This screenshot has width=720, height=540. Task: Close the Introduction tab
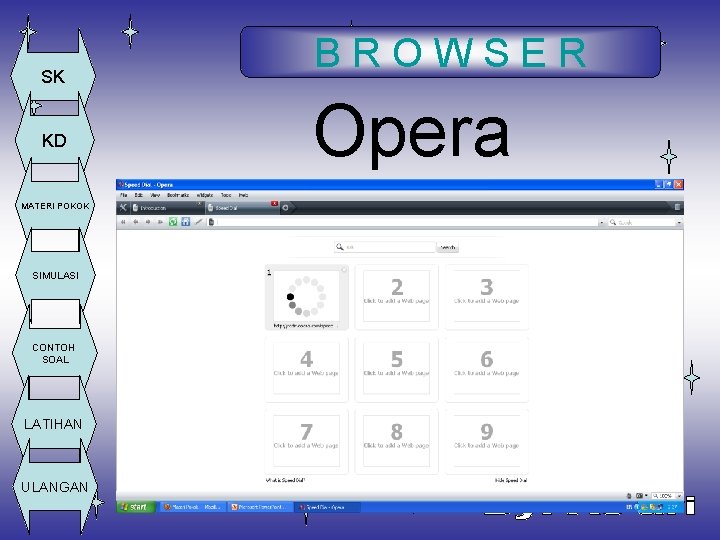click(x=199, y=203)
